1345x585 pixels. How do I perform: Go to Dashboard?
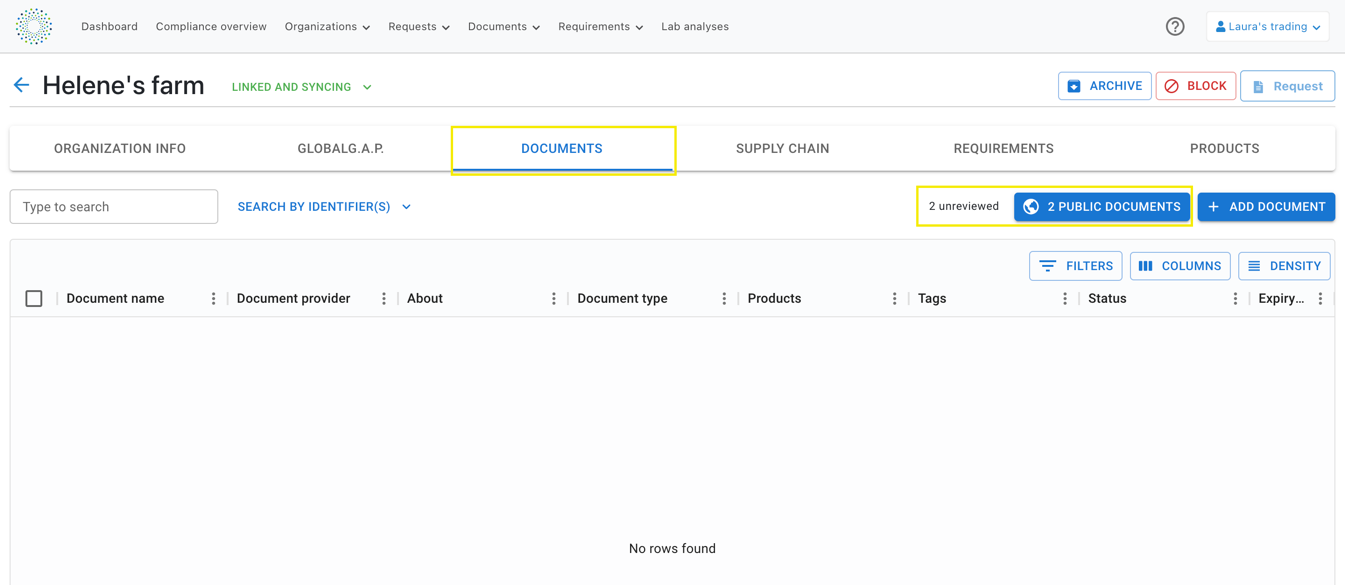(x=109, y=27)
